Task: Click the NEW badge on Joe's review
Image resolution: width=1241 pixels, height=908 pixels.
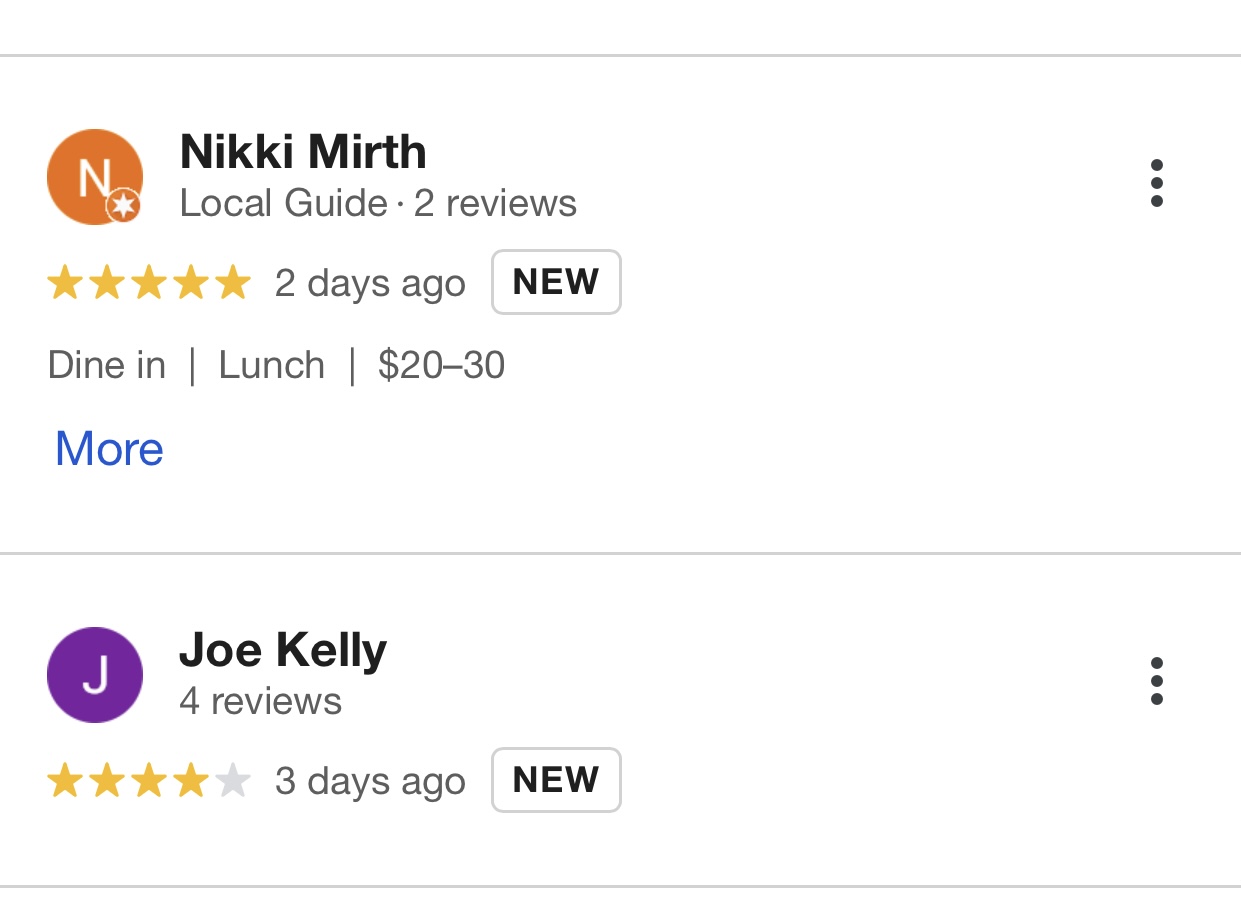Action: pos(556,780)
